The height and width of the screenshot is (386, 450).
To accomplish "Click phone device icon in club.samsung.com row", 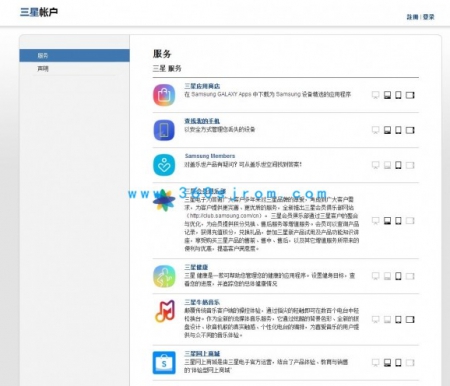I will (x=398, y=221).
